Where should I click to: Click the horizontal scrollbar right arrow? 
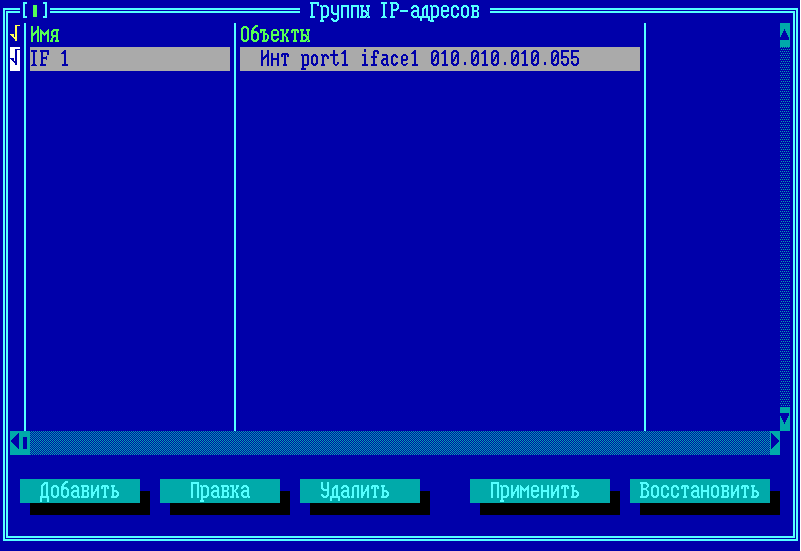point(775,442)
